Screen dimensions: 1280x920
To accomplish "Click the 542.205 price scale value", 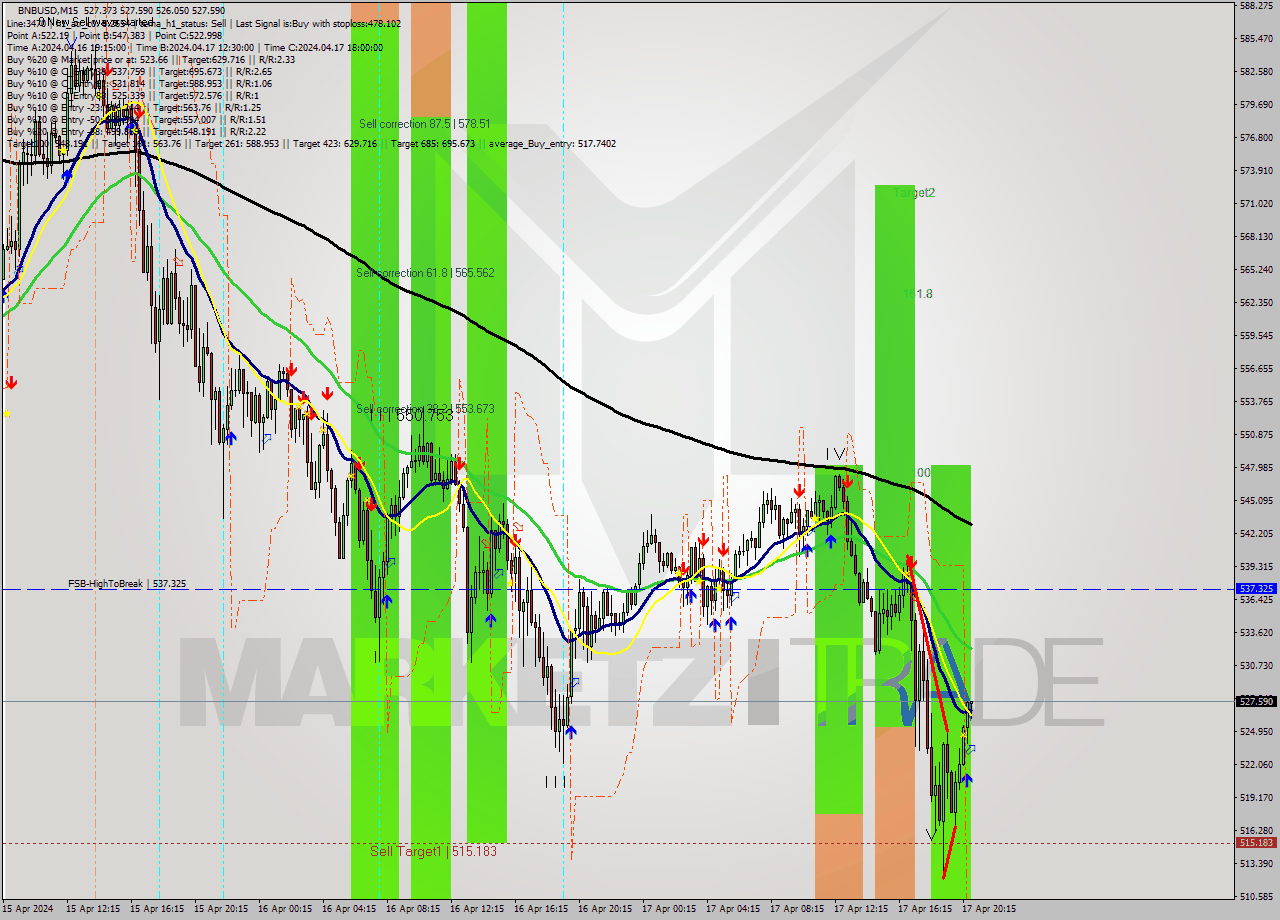I will (1256, 533).
